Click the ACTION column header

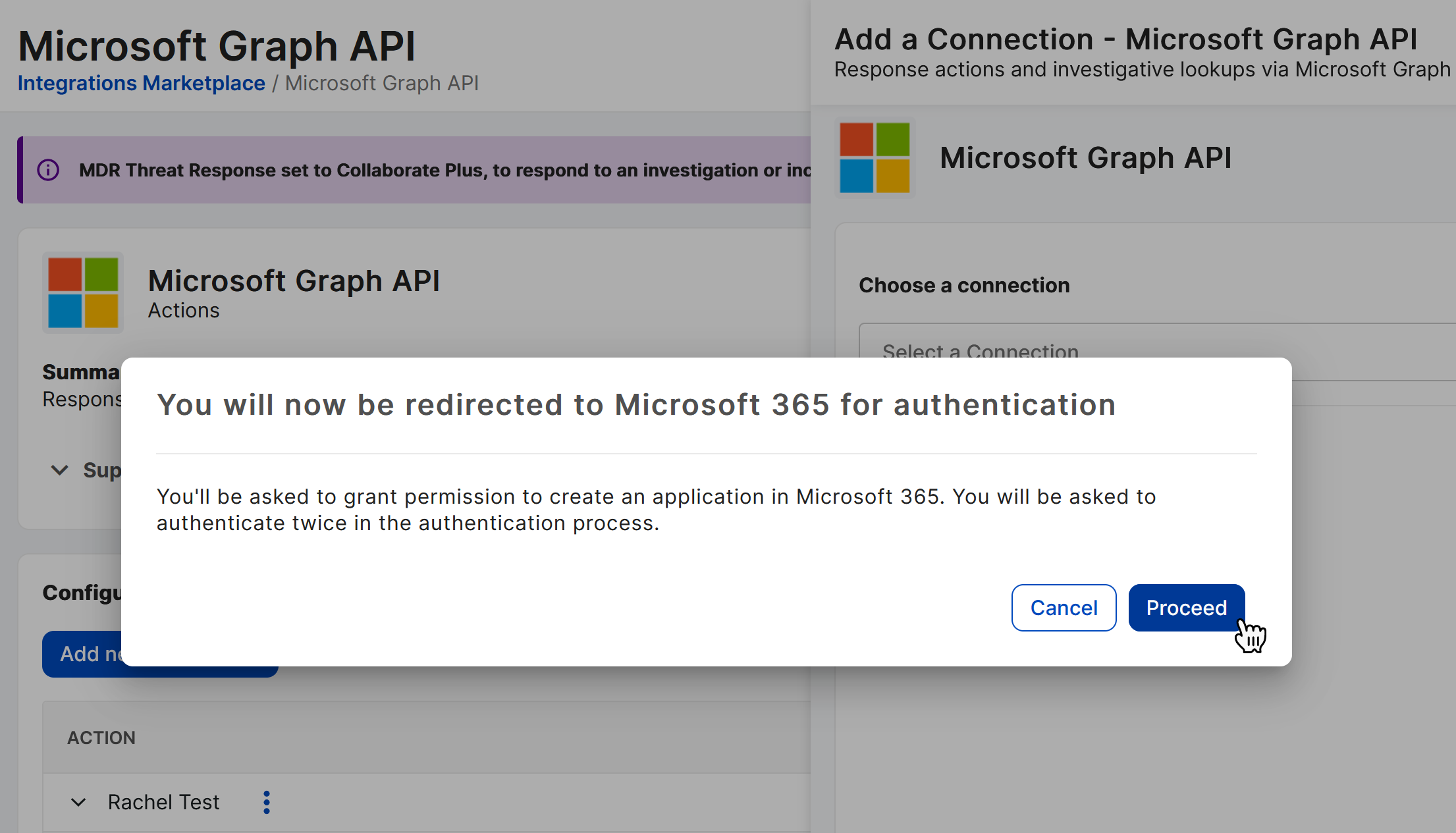pos(101,738)
